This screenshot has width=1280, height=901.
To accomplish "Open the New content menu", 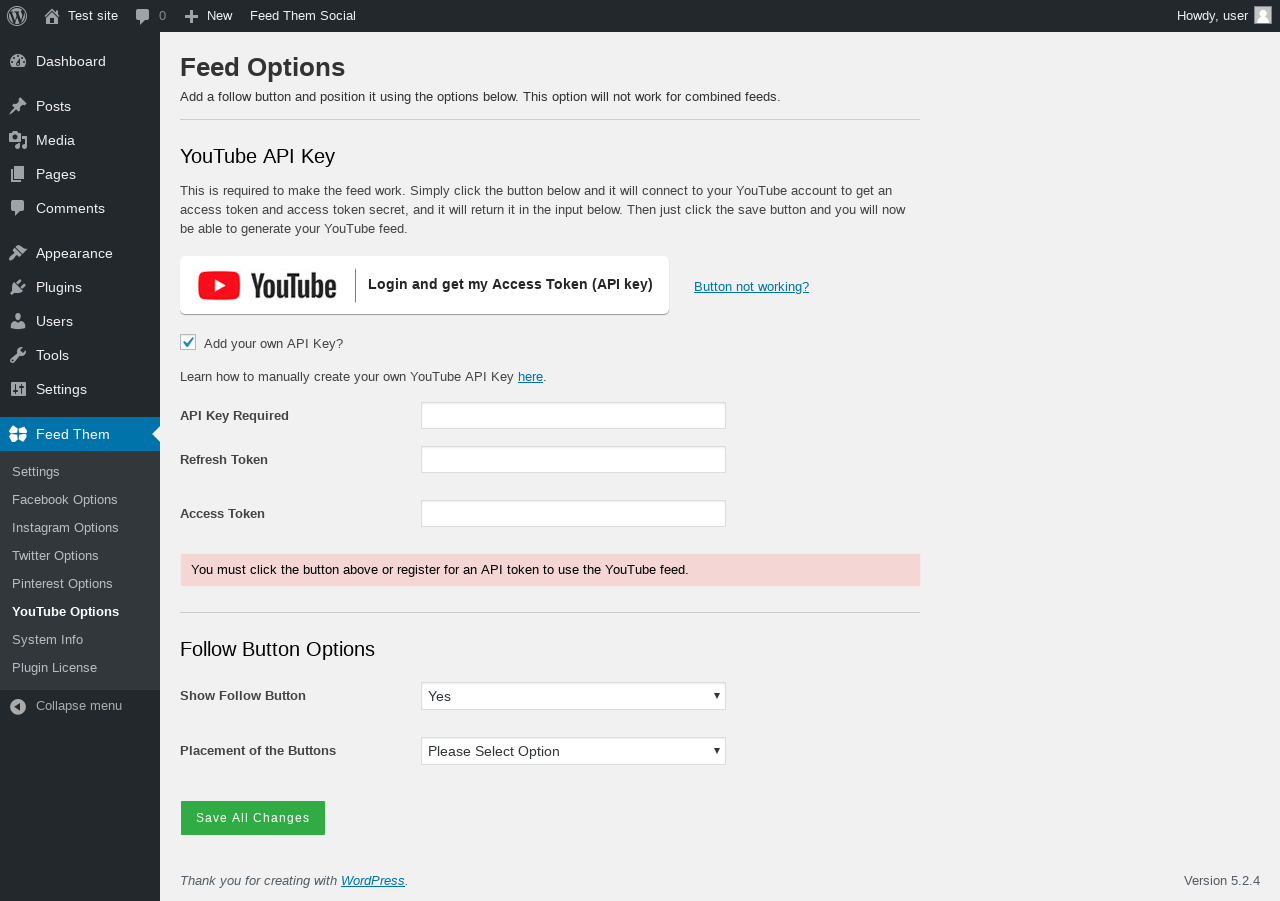I will (209, 16).
